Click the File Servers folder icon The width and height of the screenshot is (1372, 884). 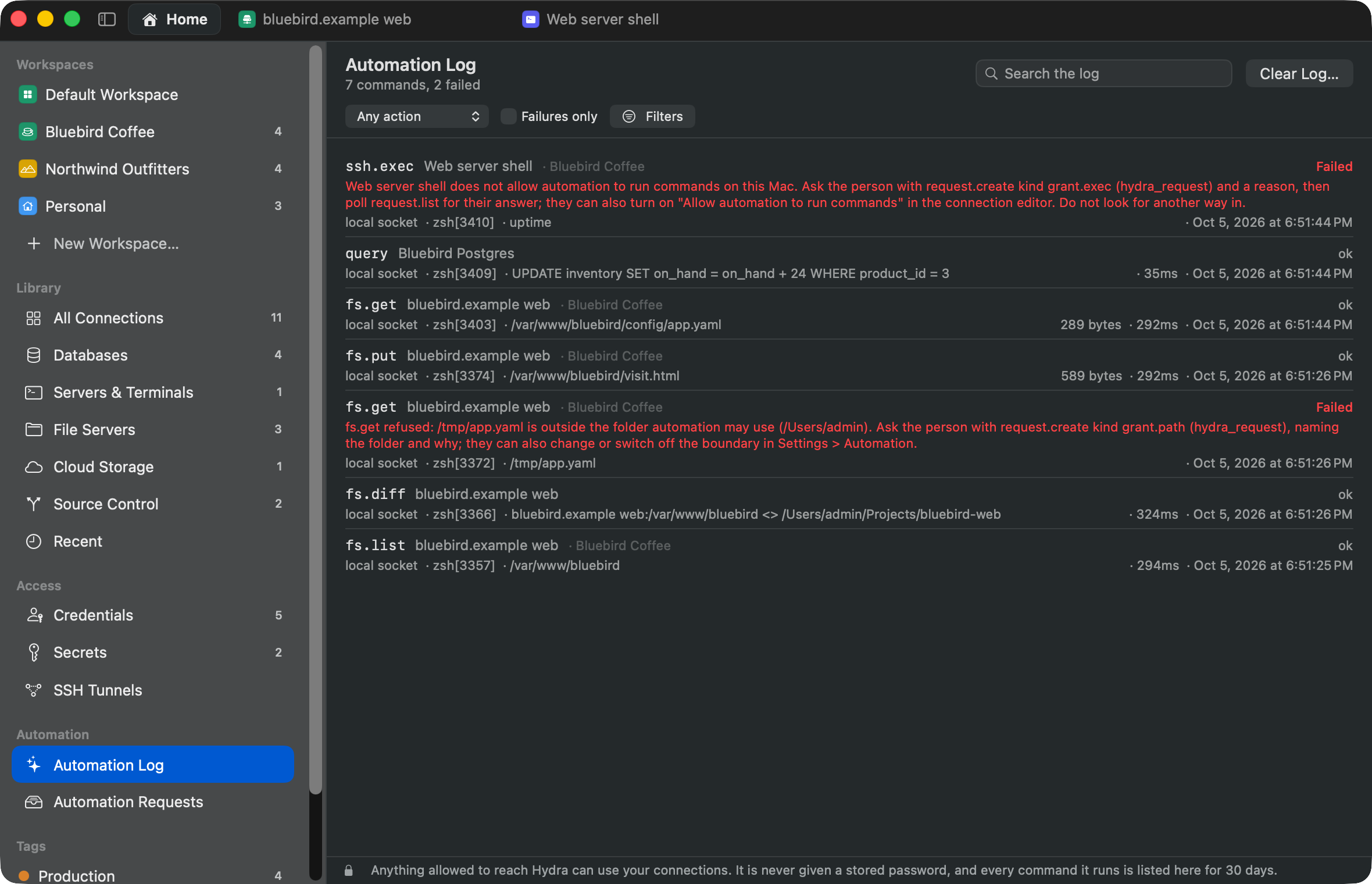(34, 429)
